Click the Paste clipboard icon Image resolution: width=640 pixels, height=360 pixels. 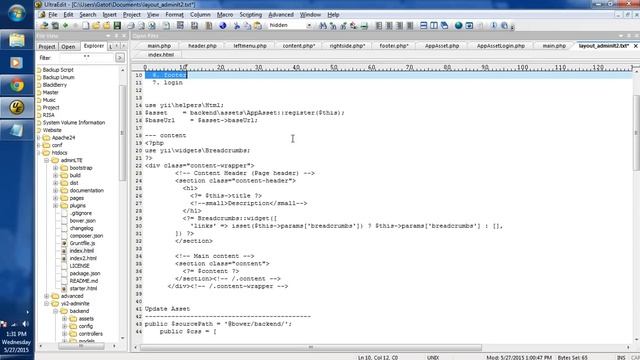[258, 26]
